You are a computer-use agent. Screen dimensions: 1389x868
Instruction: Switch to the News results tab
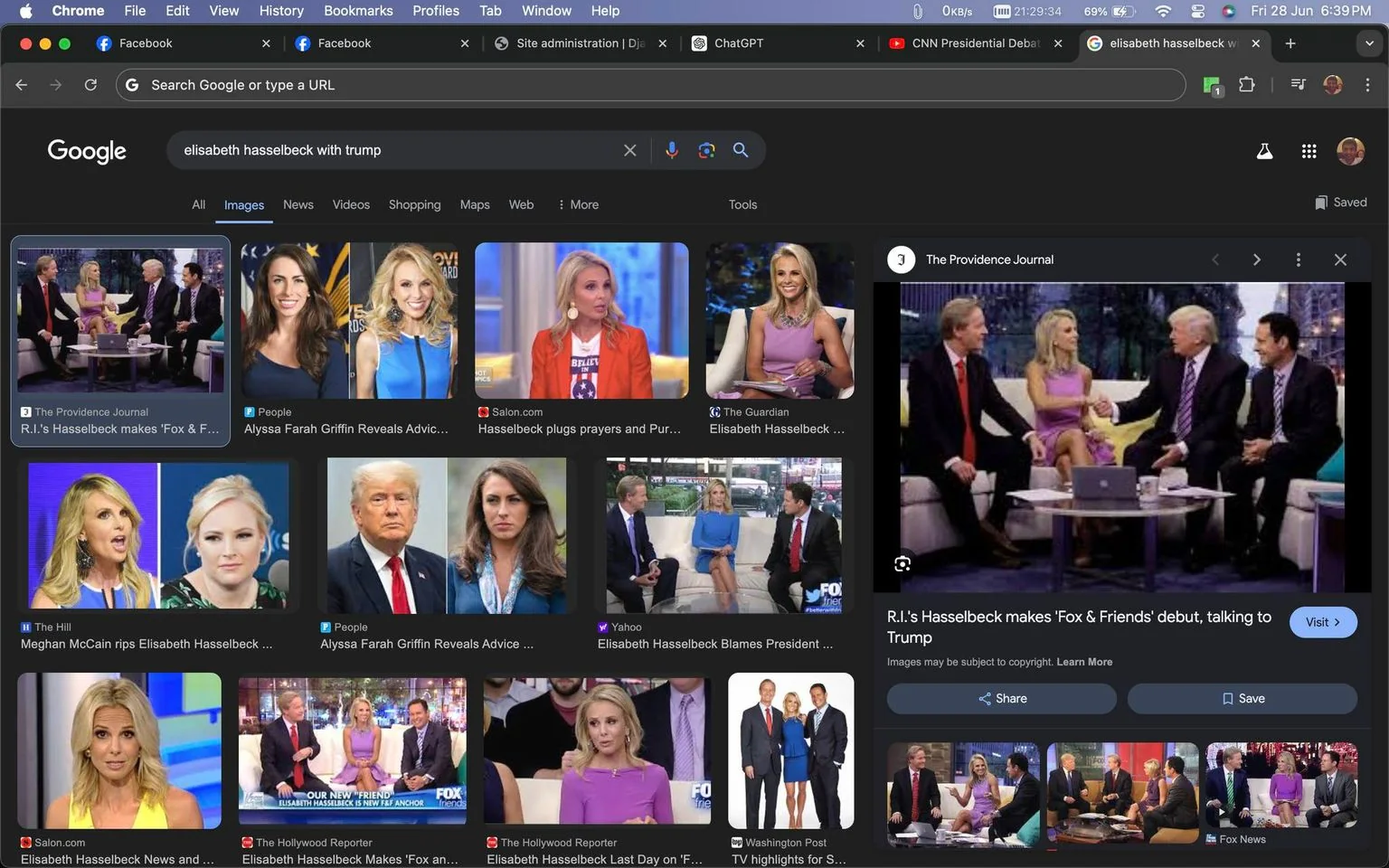coord(298,204)
